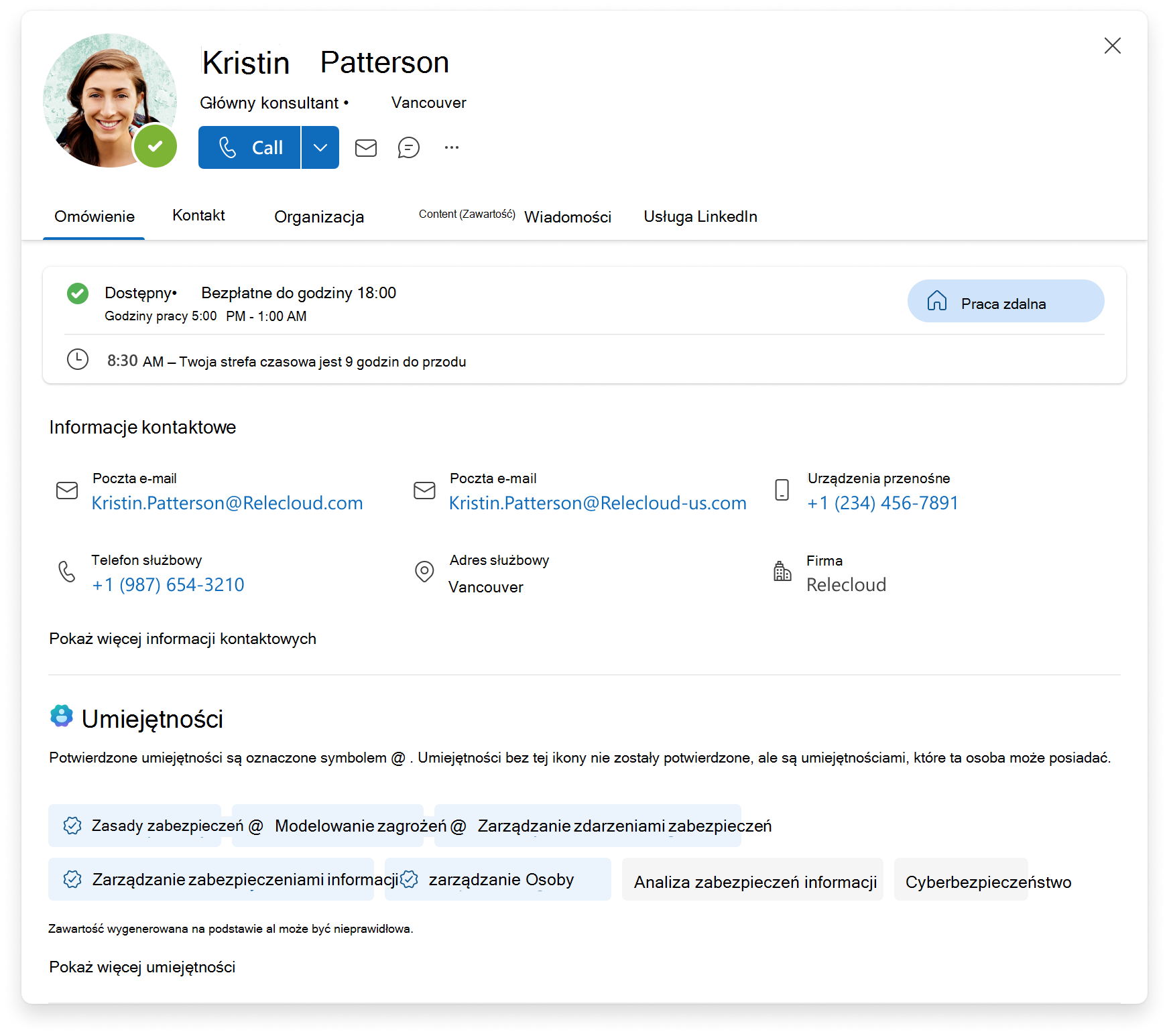Screen dimensions: 1169x1036
Task: Go to the Wiadomości tab
Action: click(568, 217)
